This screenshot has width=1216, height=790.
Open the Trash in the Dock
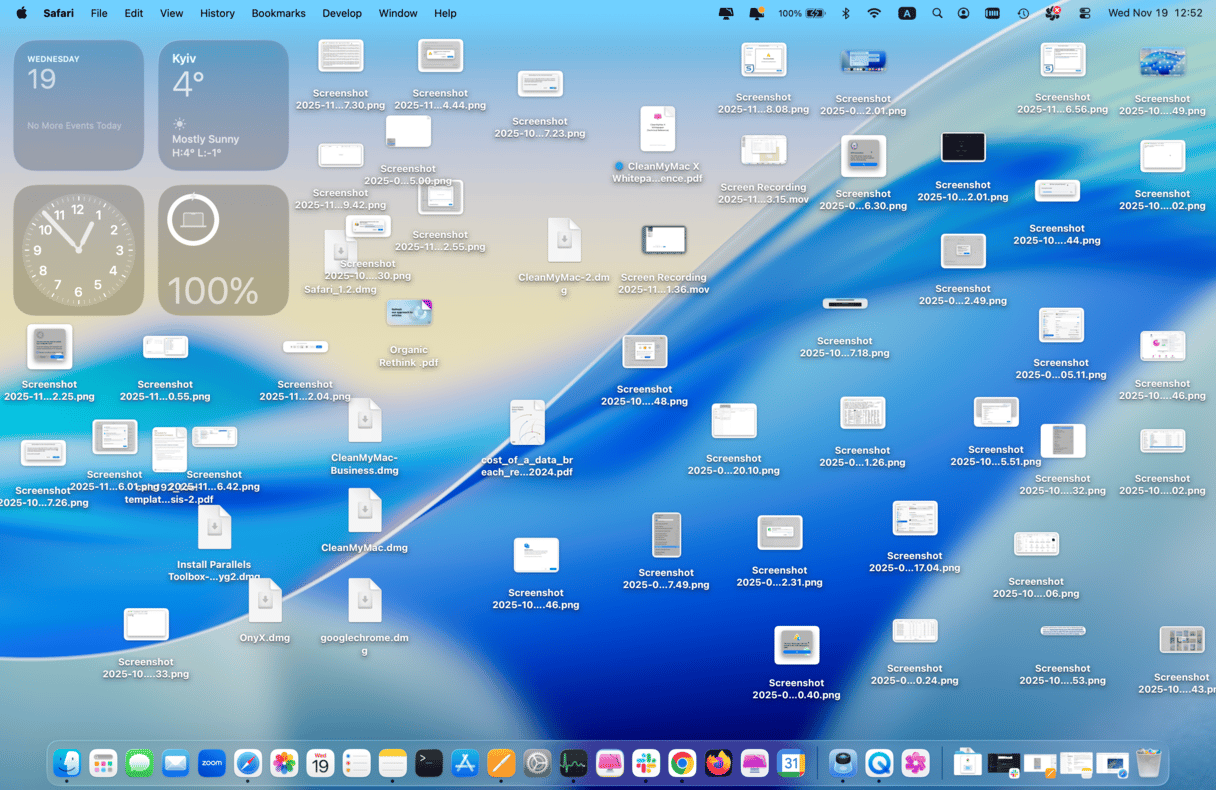pos(1149,764)
